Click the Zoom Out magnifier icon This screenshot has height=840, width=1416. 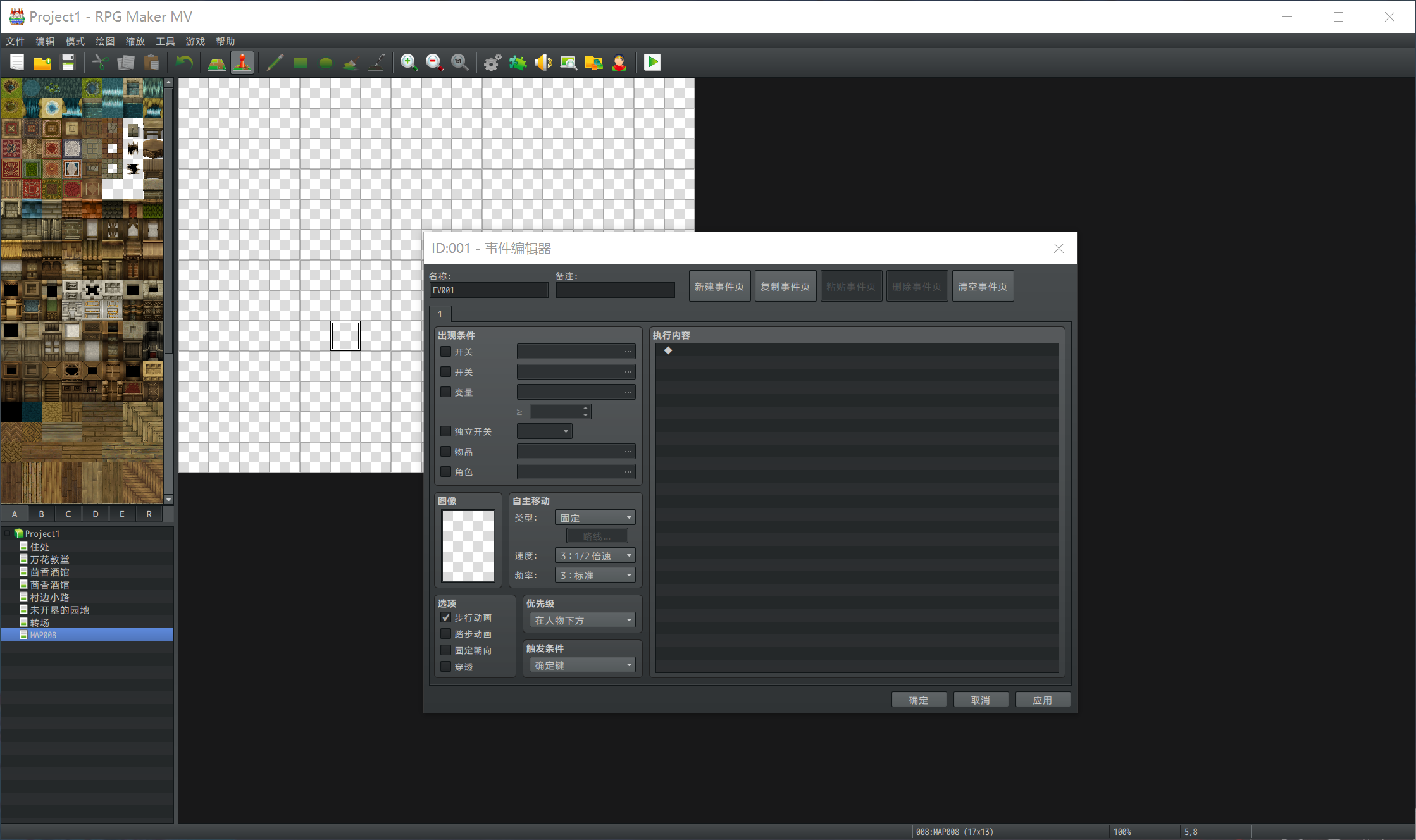(x=435, y=63)
